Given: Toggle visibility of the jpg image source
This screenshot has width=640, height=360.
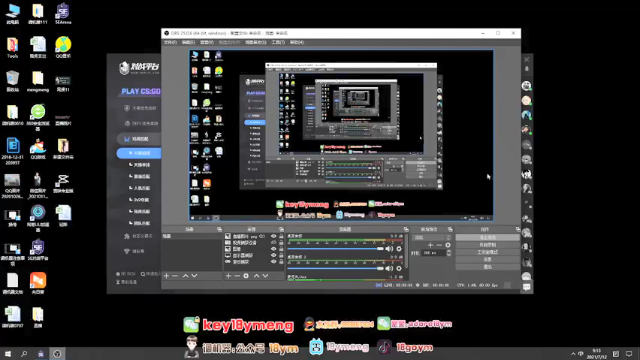Looking at the screenshot, I should pos(273,236).
